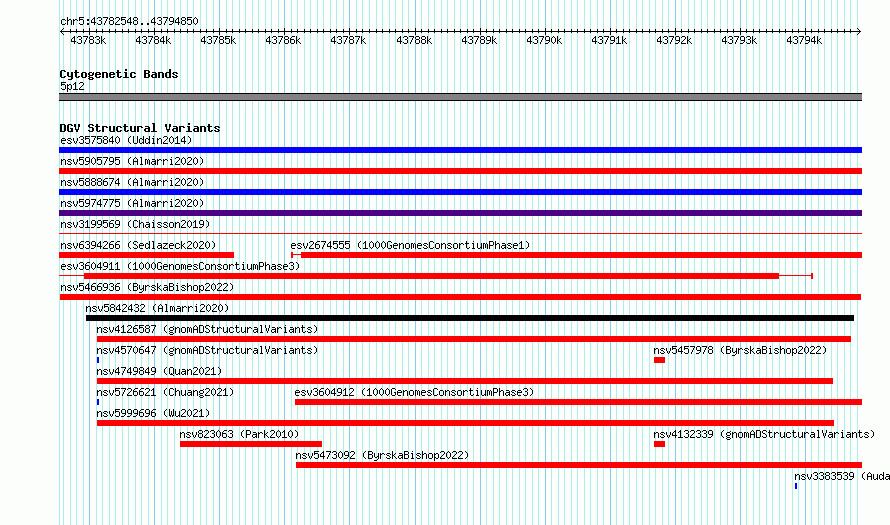Click the 43794k ruler tick label

click(x=804, y=40)
